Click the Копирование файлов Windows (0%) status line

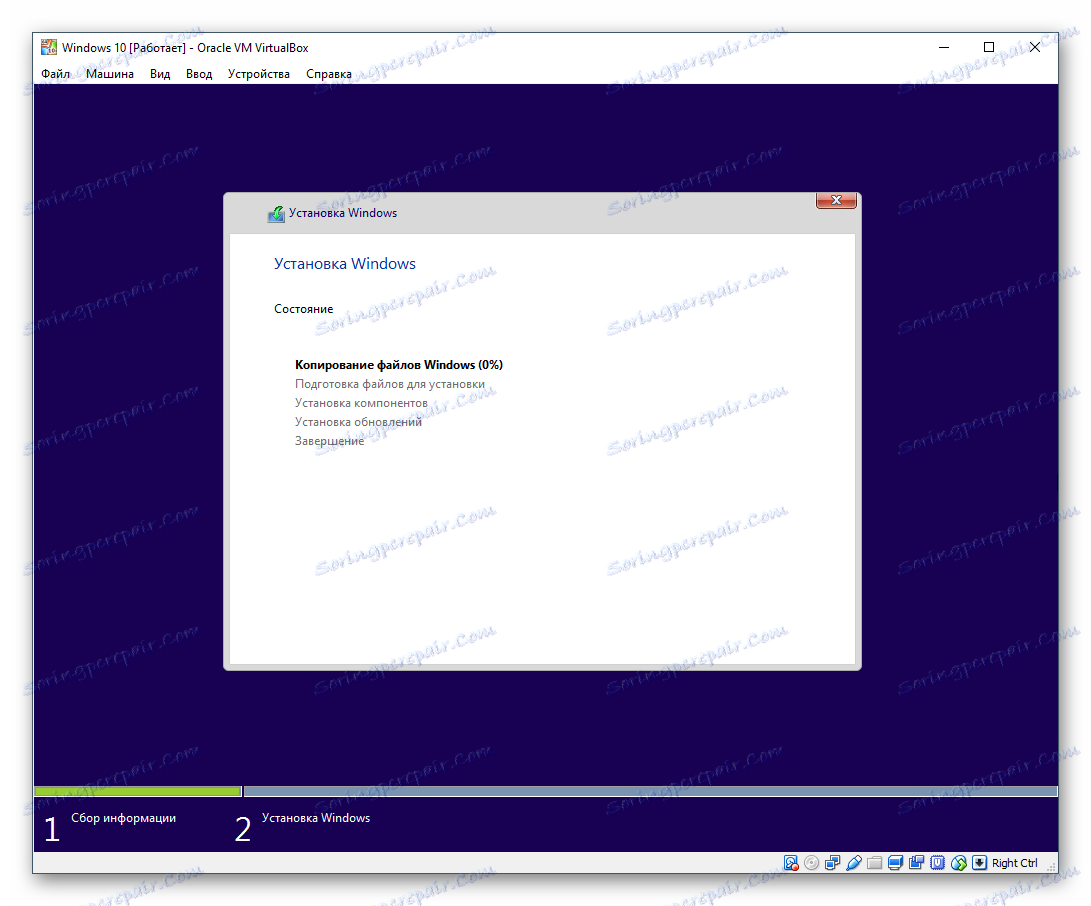click(x=399, y=365)
